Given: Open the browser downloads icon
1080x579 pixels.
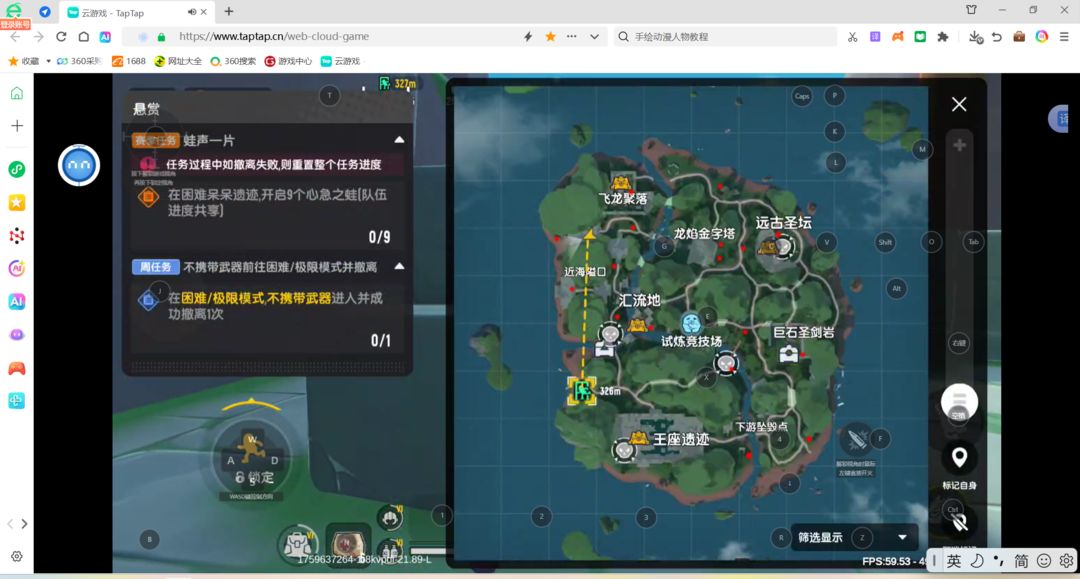Looking at the screenshot, I should pos(975,36).
